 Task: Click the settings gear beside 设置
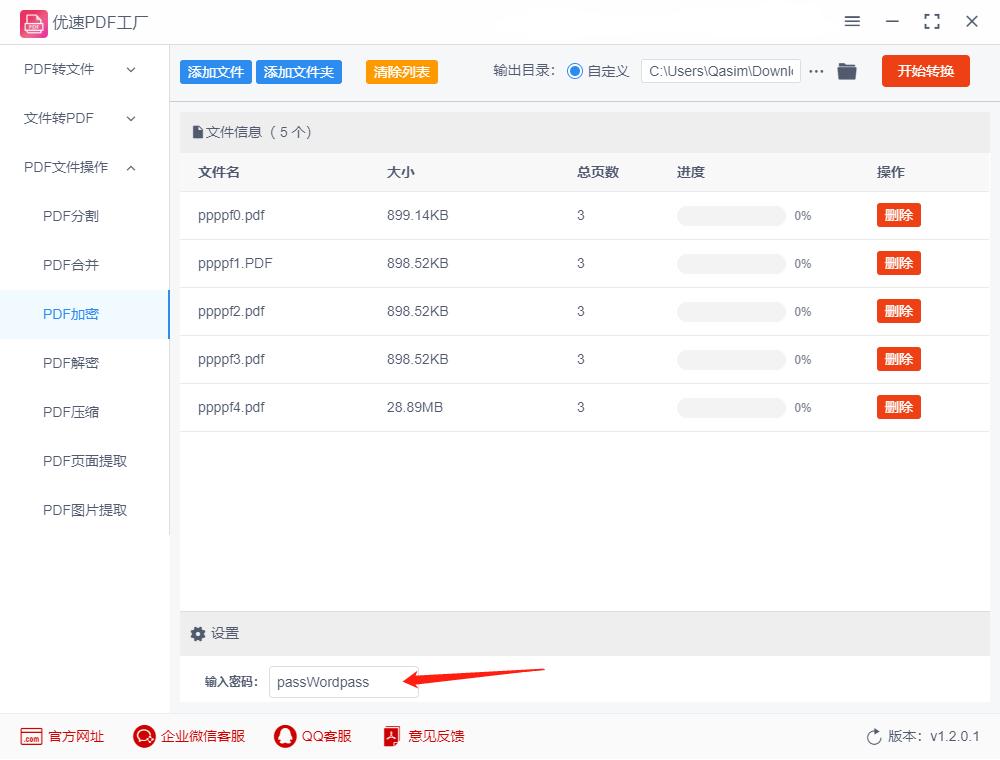click(x=198, y=633)
